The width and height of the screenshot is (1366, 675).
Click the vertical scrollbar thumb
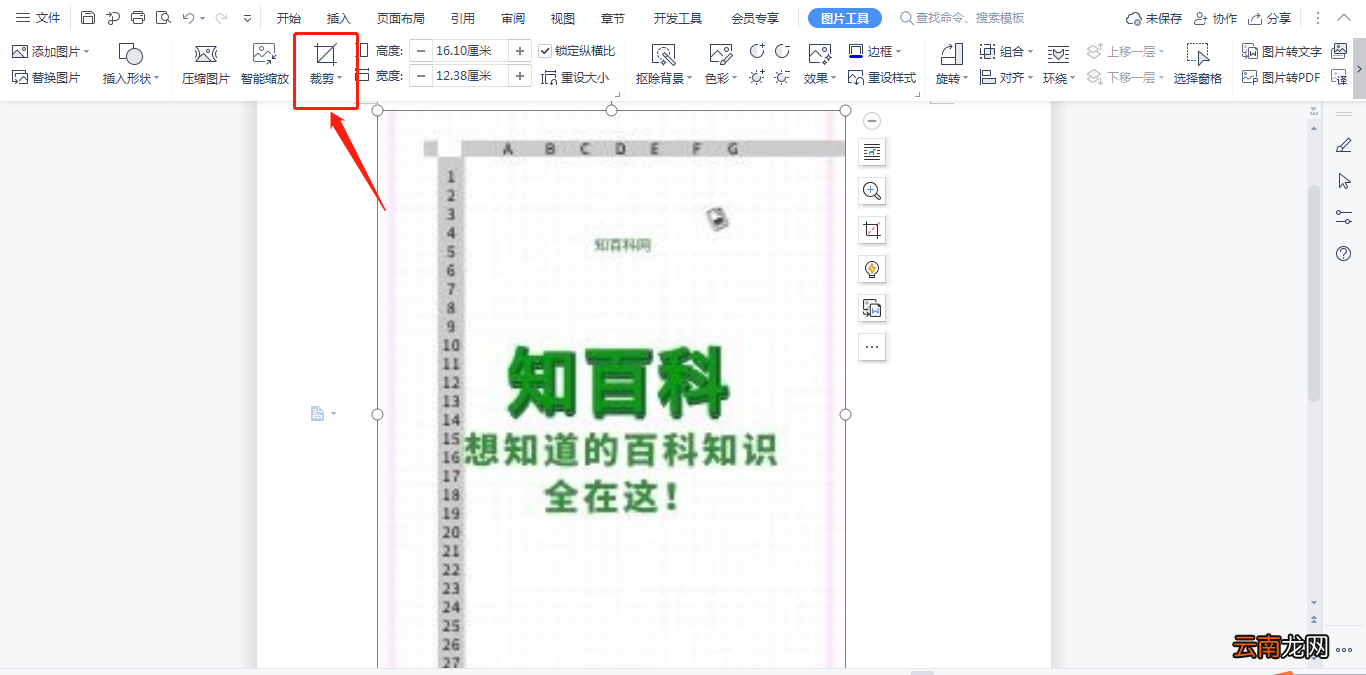pos(1314,293)
